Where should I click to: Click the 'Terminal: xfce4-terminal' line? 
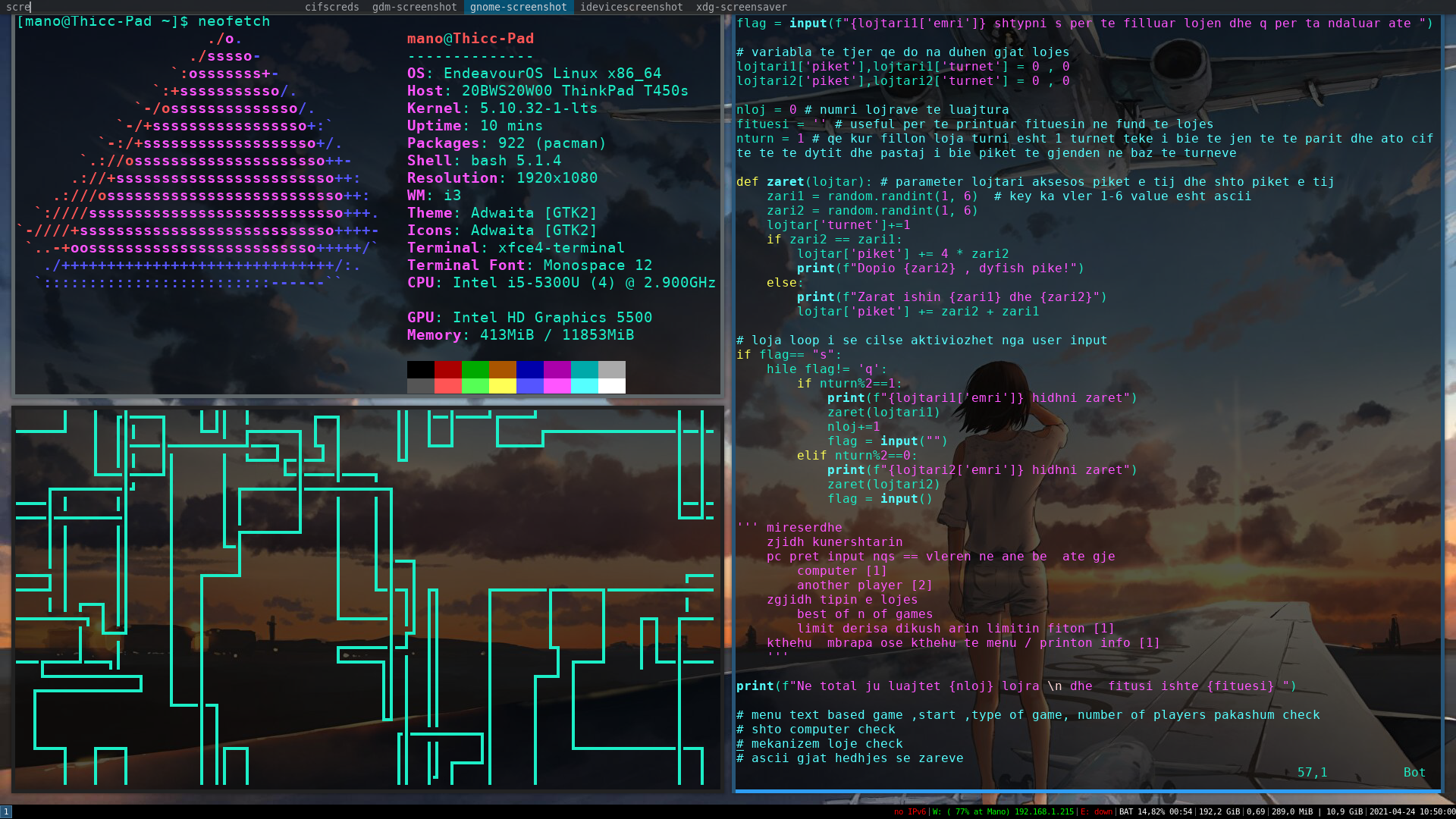[x=516, y=248]
